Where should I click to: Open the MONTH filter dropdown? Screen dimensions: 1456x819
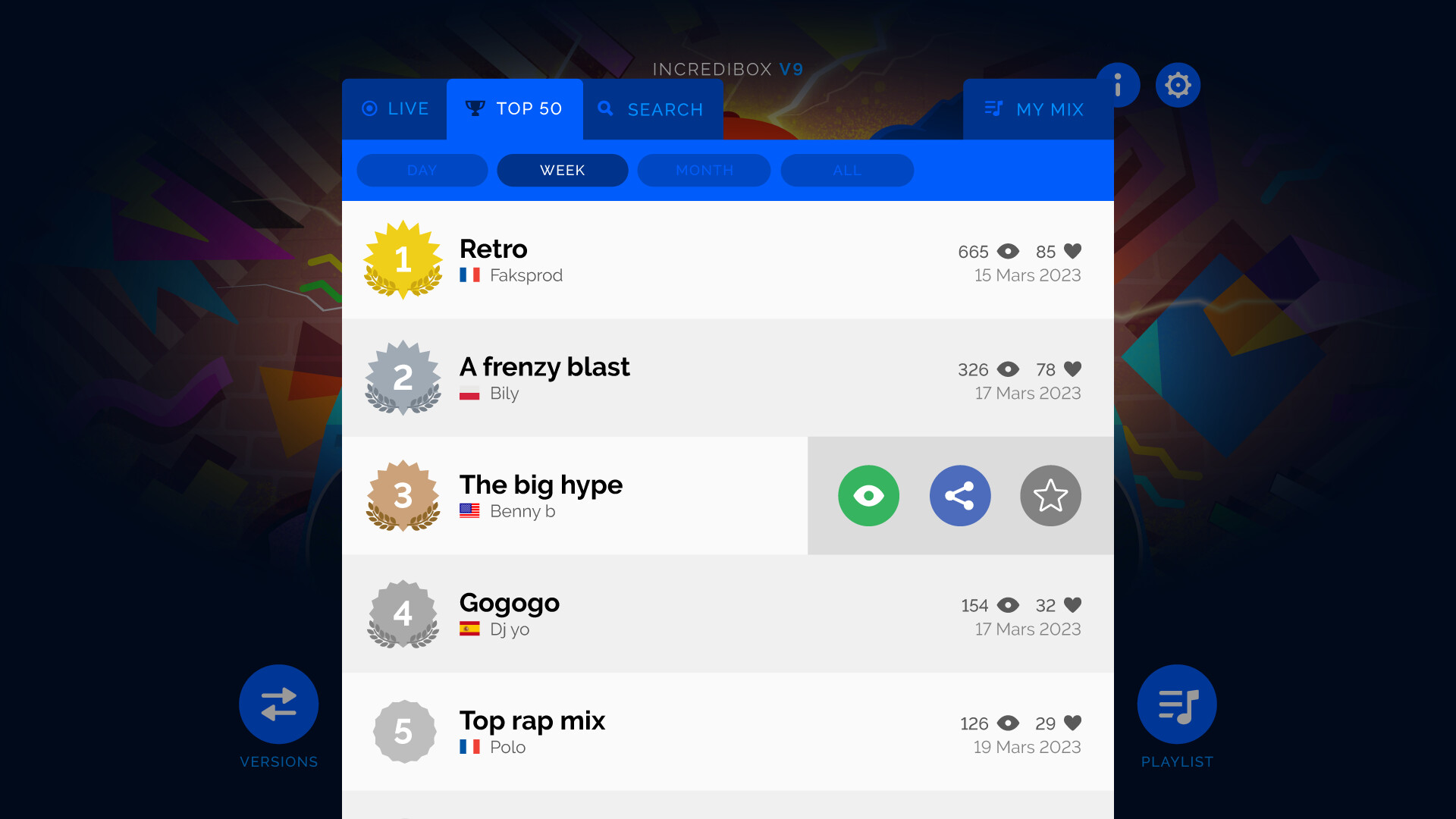tap(704, 170)
